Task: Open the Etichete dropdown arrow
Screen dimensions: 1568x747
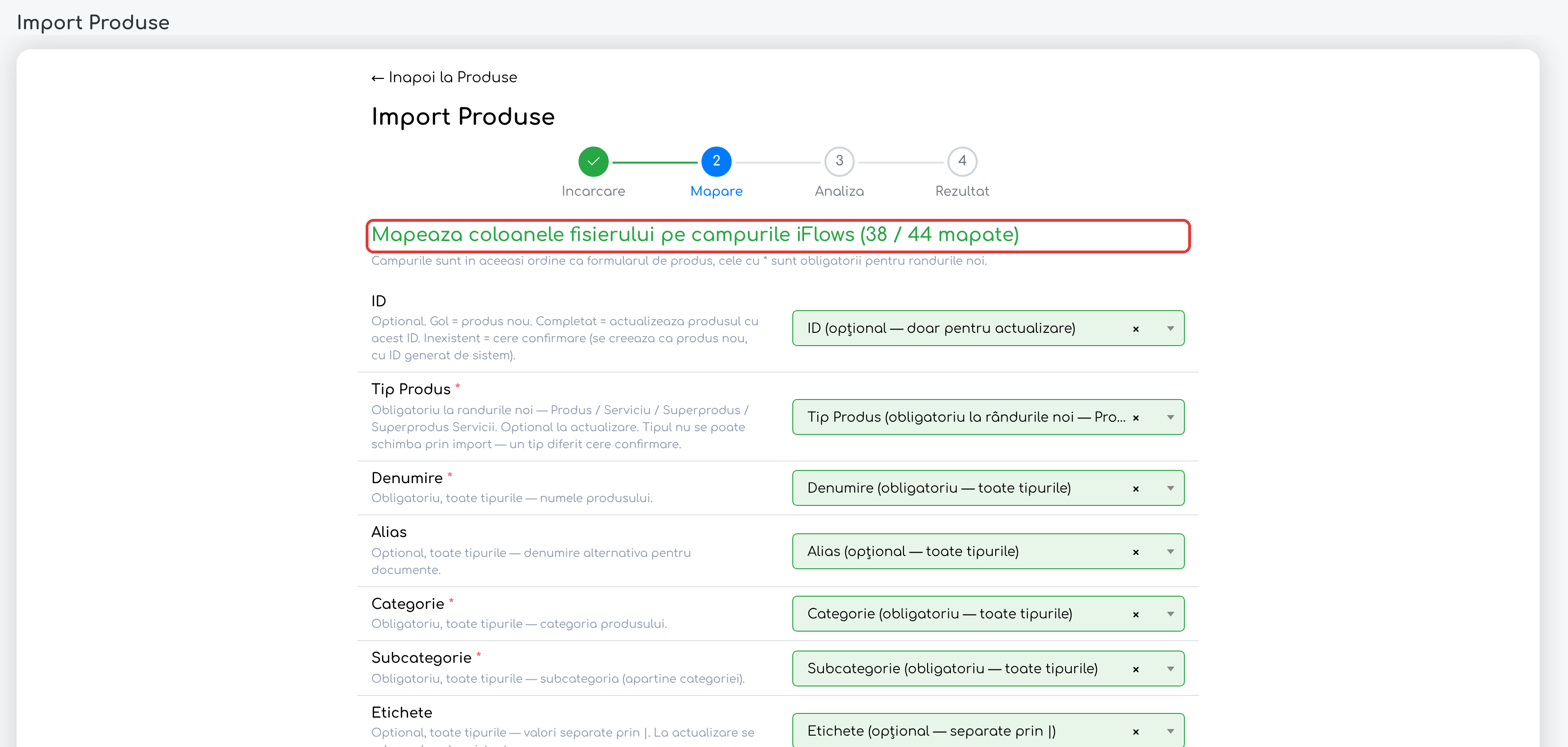Action: (x=1170, y=732)
